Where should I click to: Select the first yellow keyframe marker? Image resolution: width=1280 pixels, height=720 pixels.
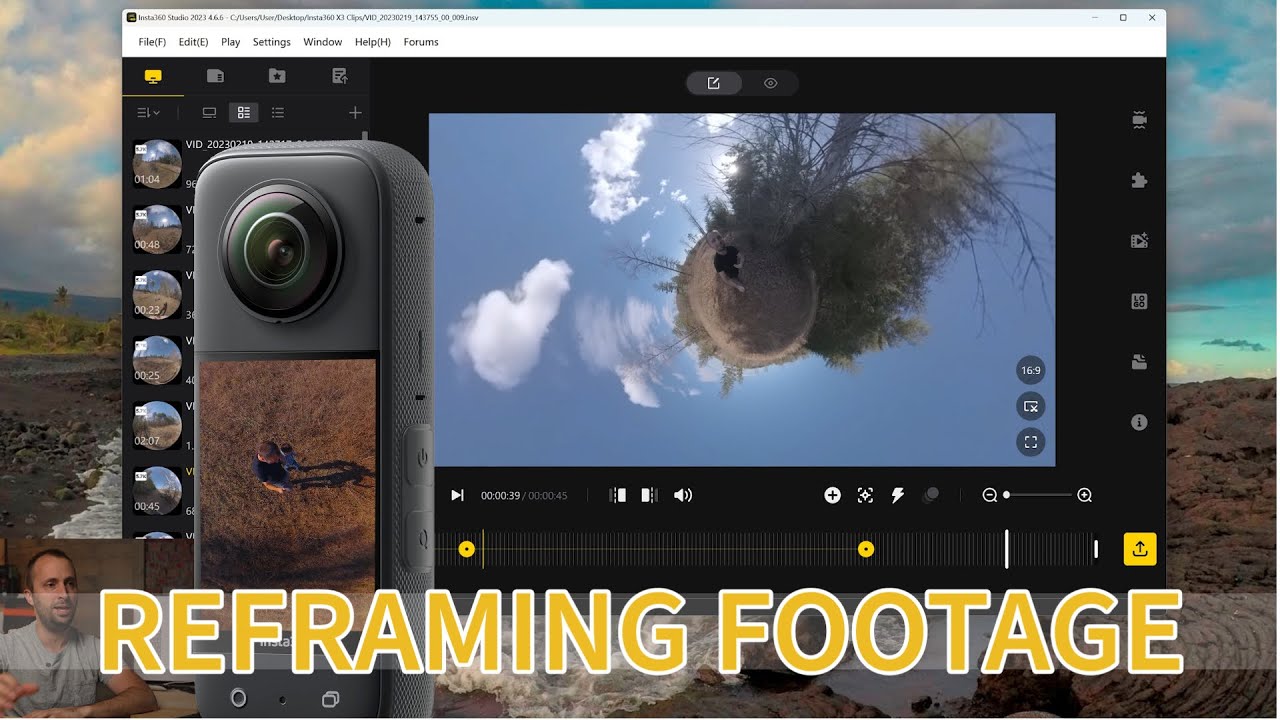coord(467,549)
